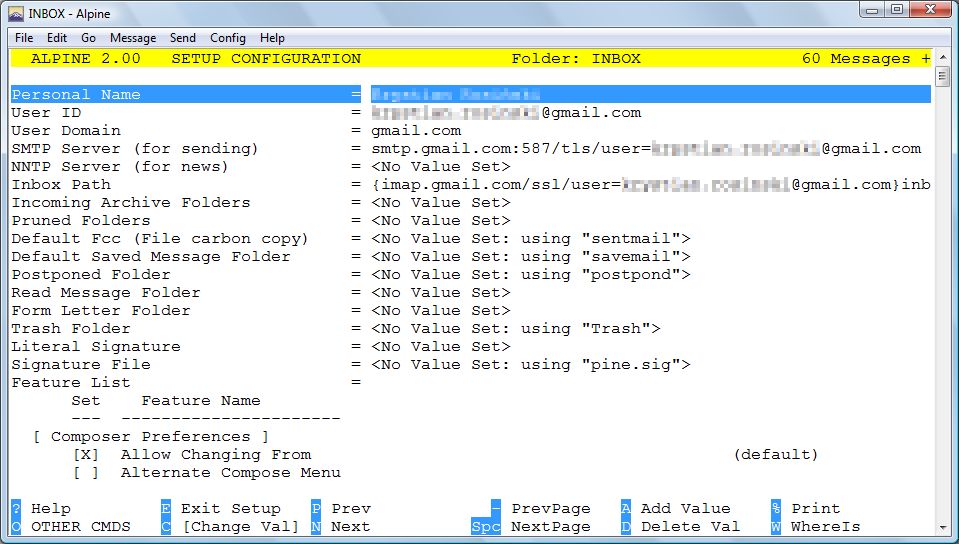Click the "pine.sig" default value

[631, 364]
